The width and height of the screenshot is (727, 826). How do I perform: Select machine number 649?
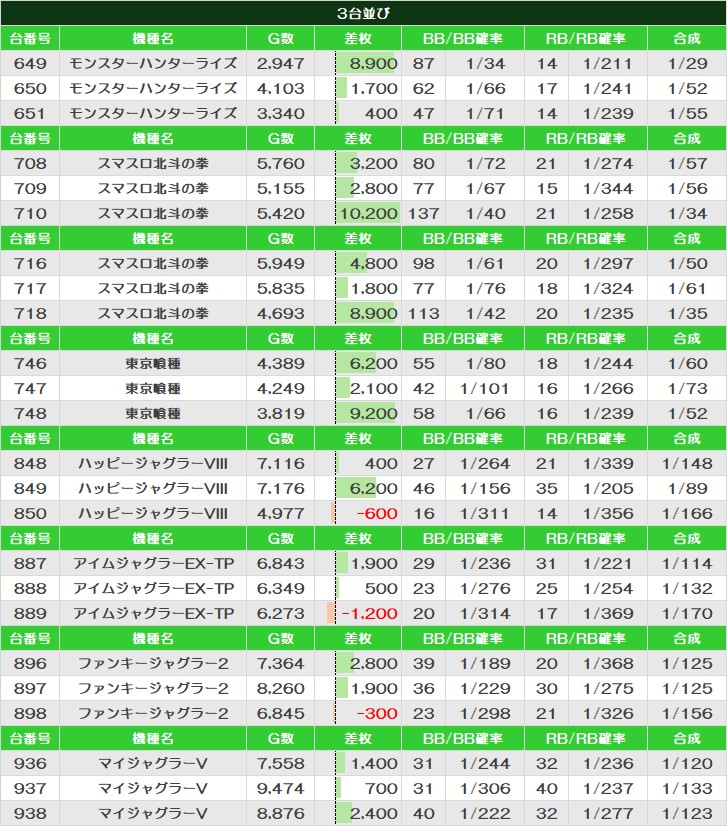(x=30, y=64)
